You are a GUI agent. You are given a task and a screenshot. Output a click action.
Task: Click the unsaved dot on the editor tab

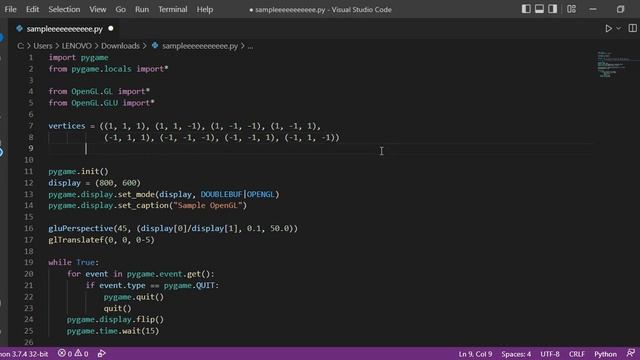point(111,29)
